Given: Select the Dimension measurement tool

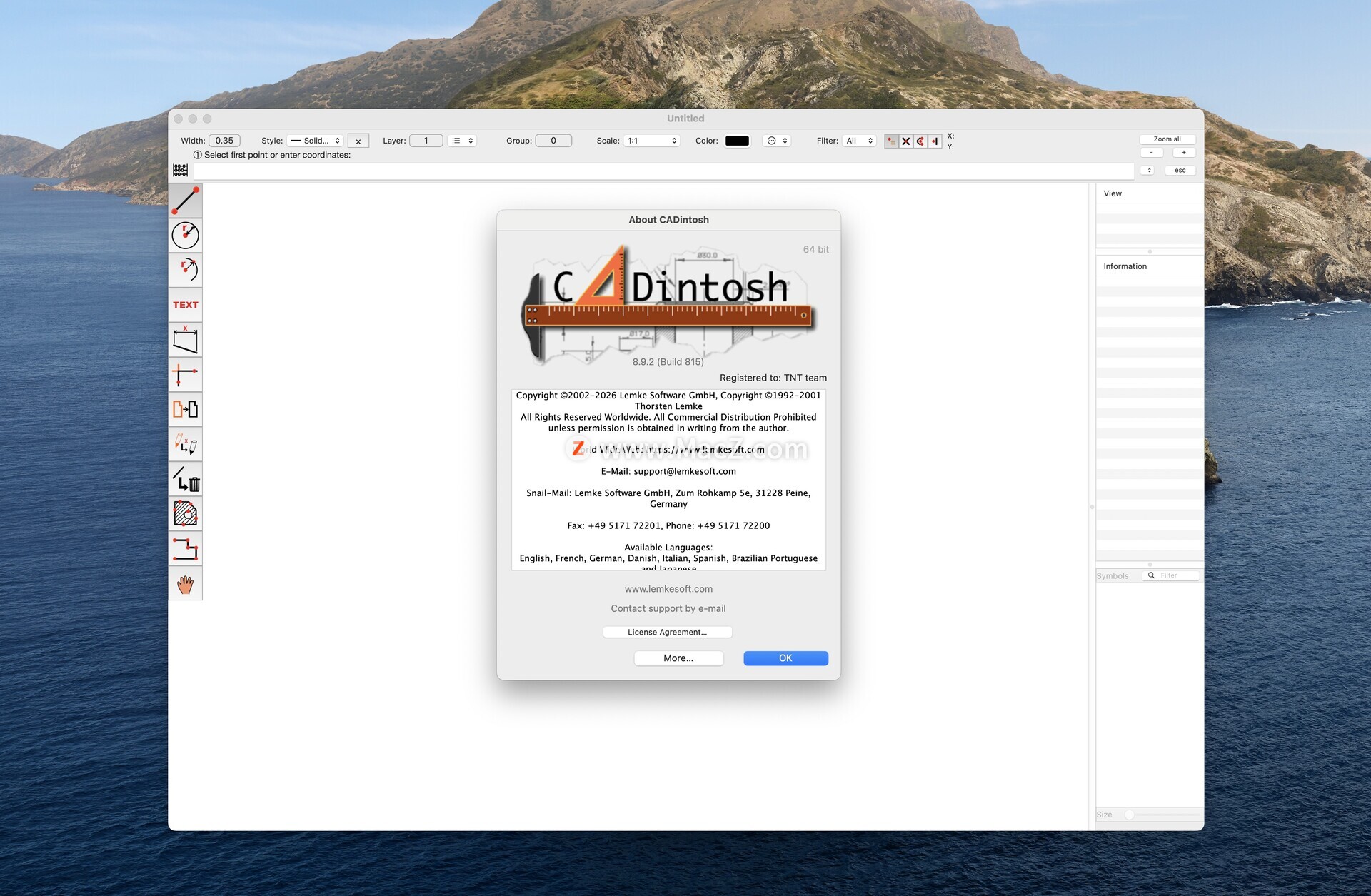Looking at the screenshot, I should (x=186, y=339).
